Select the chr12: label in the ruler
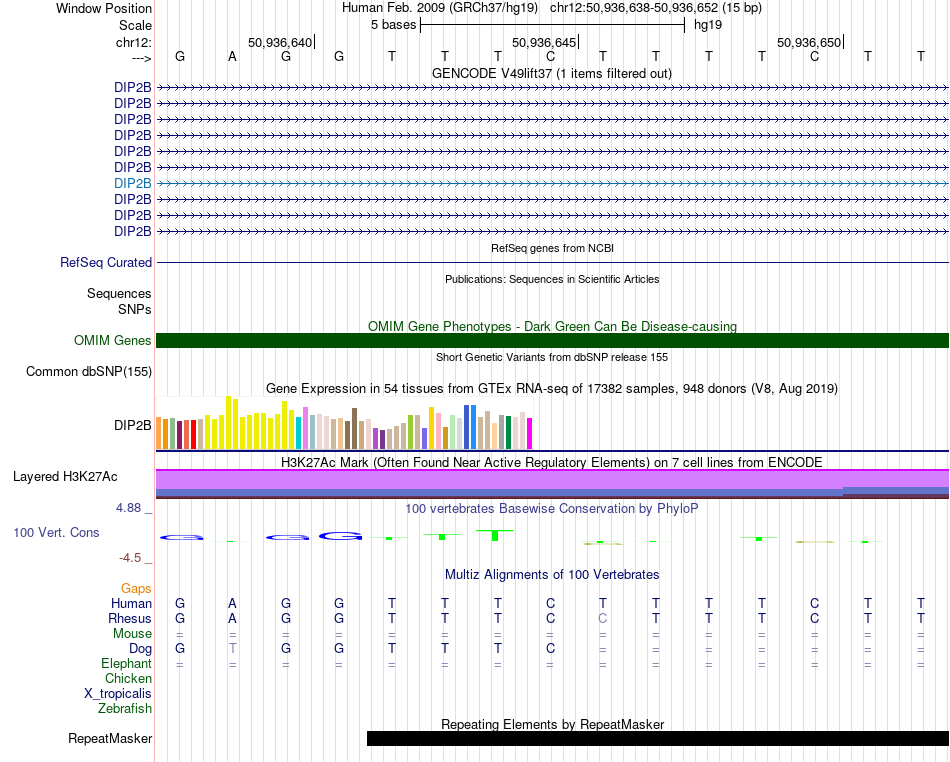The width and height of the screenshot is (950, 762). 133,42
